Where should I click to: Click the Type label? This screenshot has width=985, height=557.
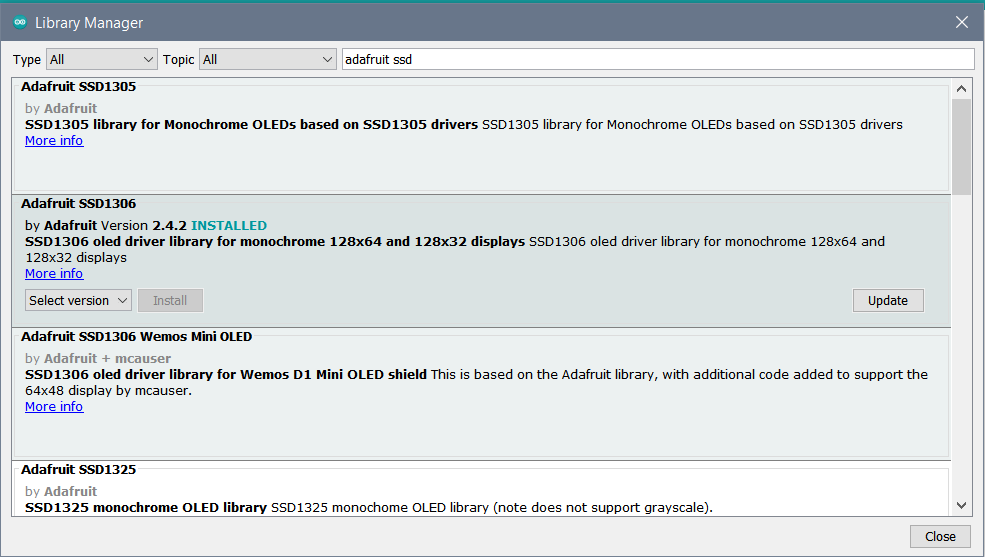[x=27, y=60]
